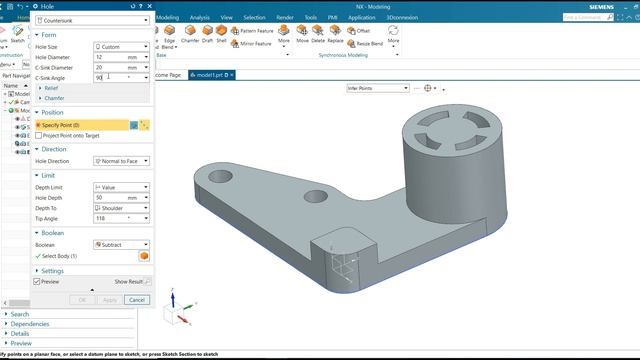Open Hole Direction Normal to Face dropdown
This screenshot has width=640, height=360.
pyautogui.click(x=121, y=161)
